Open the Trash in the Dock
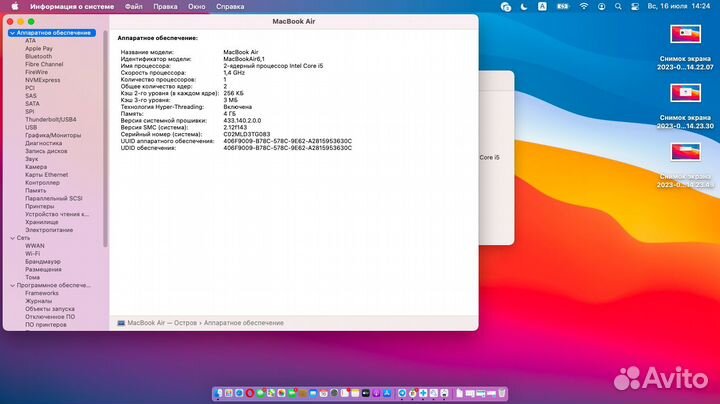 tap(501, 393)
